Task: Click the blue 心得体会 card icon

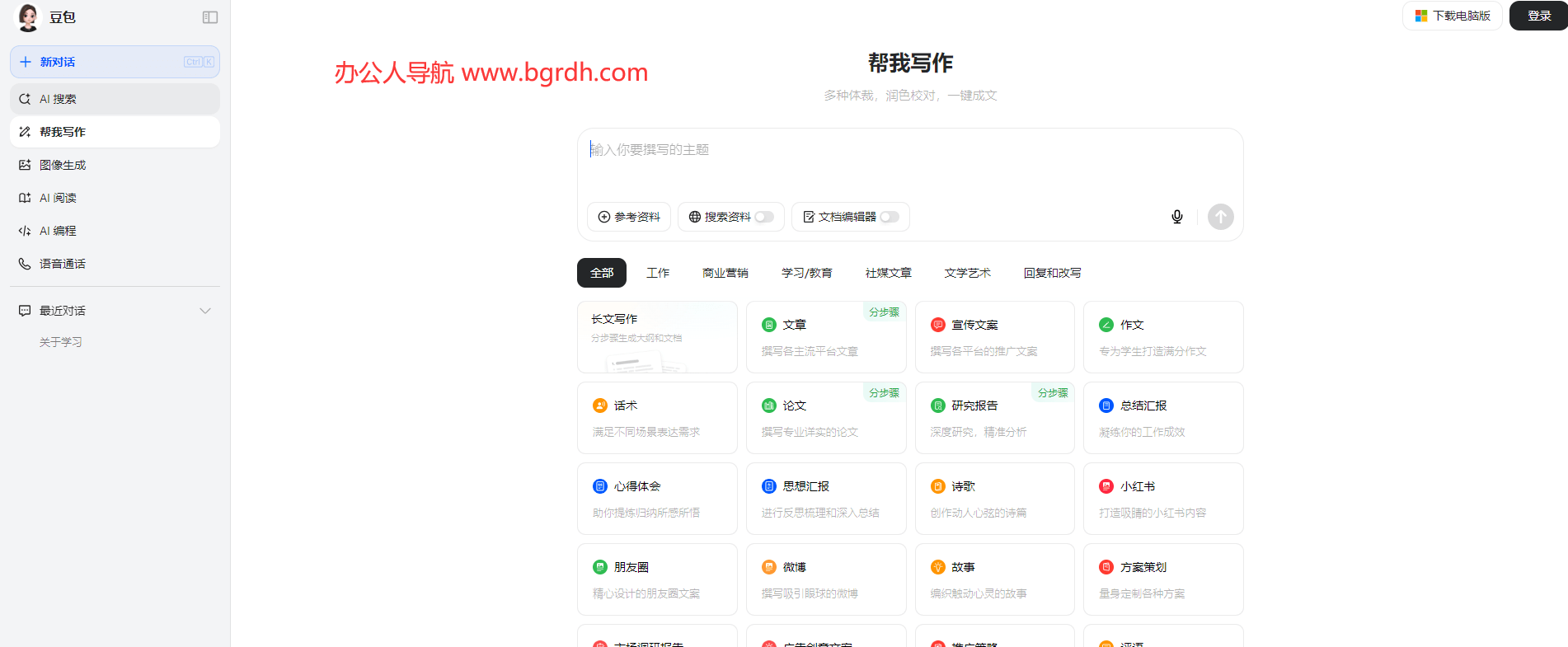Action: [x=600, y=486]
